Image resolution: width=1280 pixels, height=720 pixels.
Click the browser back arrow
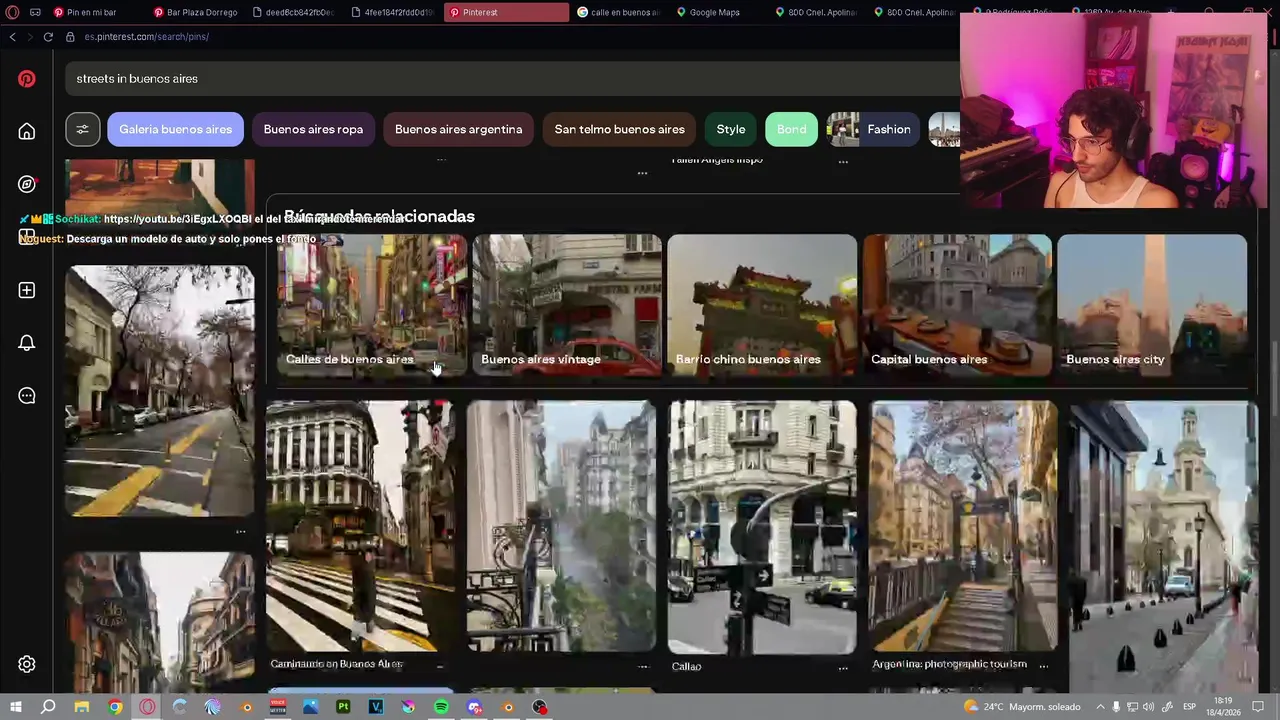click(x=12, y=37)
